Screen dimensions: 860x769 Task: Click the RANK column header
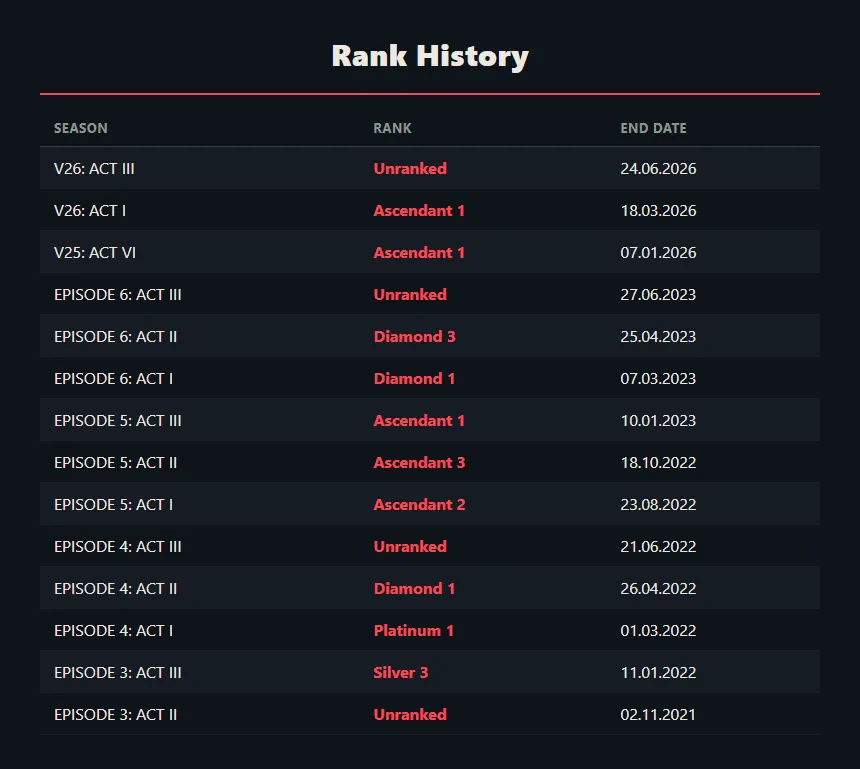[392, 128]
